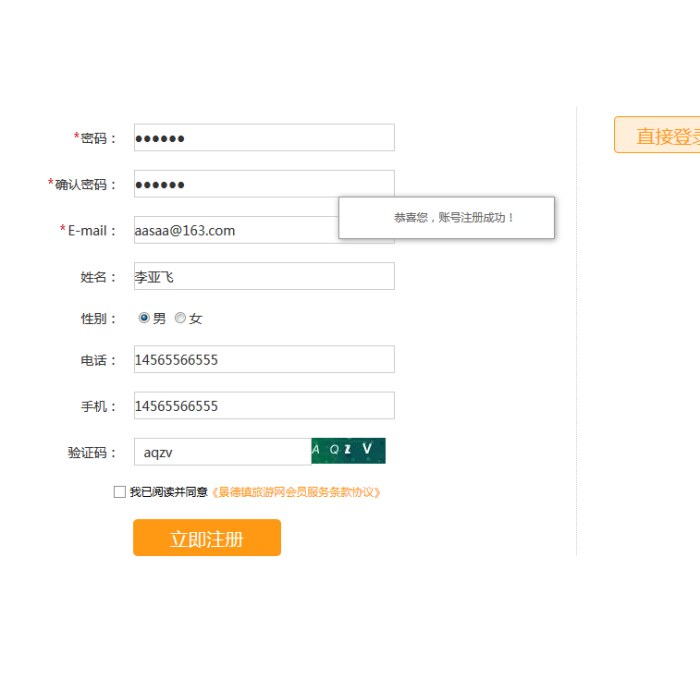Screen dimensions: 700x700
Task: Click the 手机 label text
Action: pos(97,406)
